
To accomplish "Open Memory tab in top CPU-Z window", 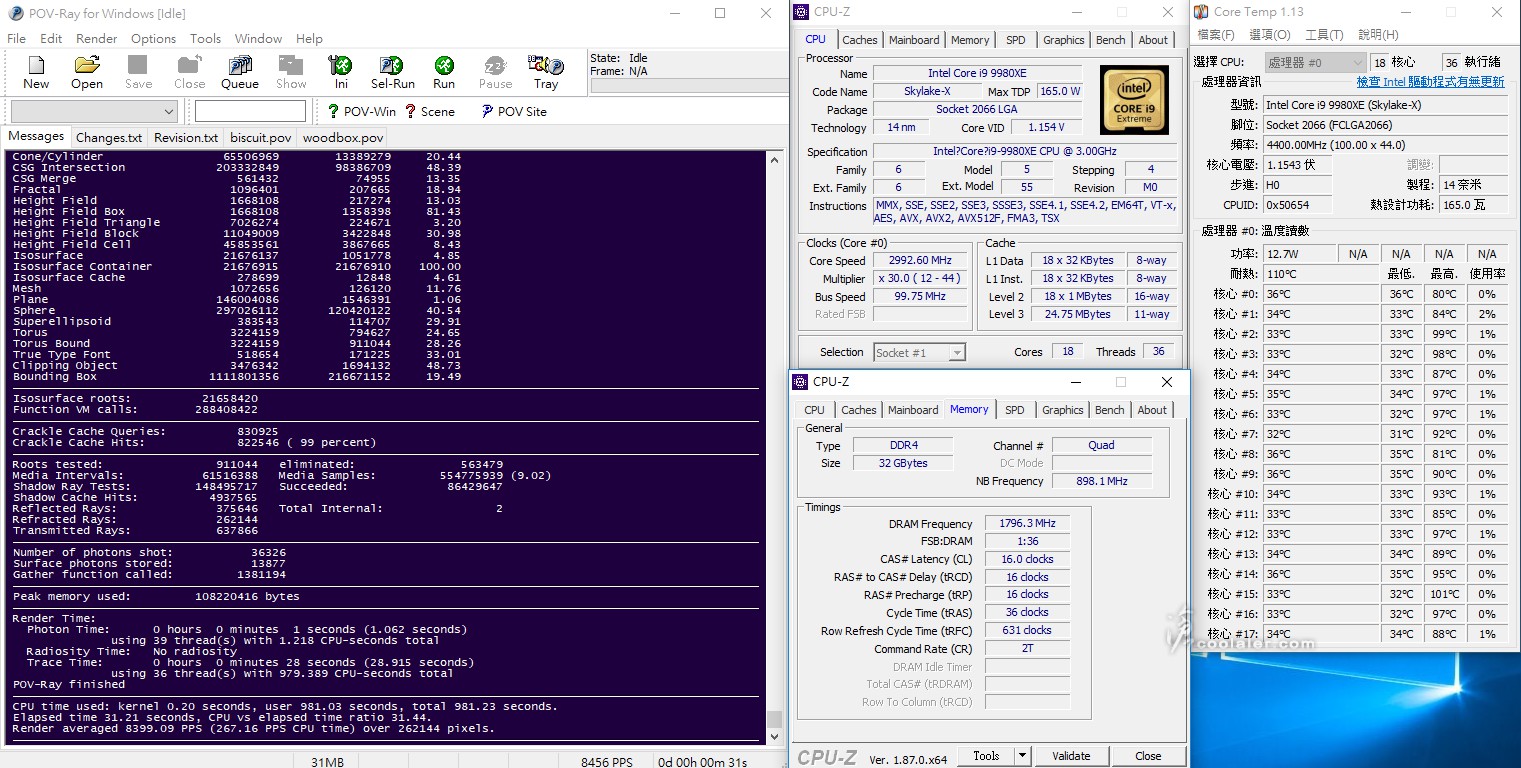I will point(970,40).
